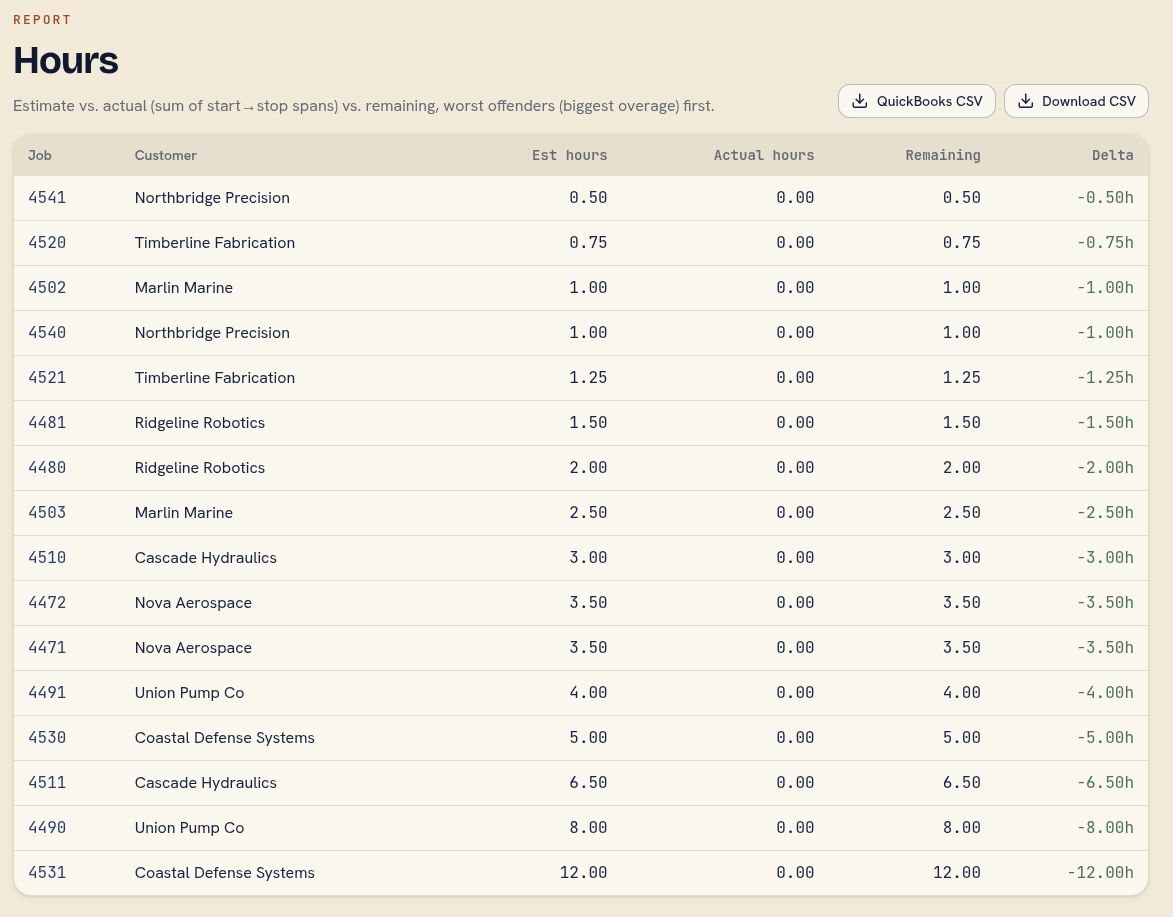Open job 4521 link
1173x917 pixels.
click(x=47, y=378)
